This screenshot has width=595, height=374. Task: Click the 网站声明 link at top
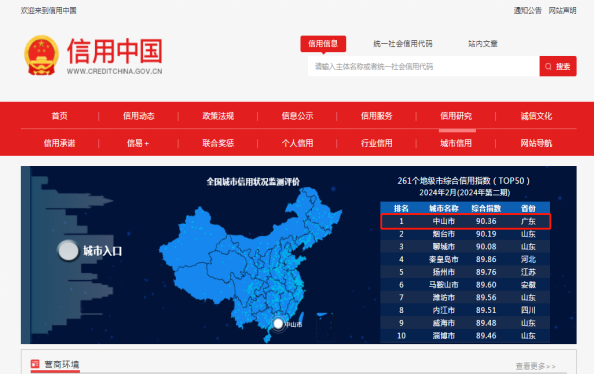[x=562, y=11]
